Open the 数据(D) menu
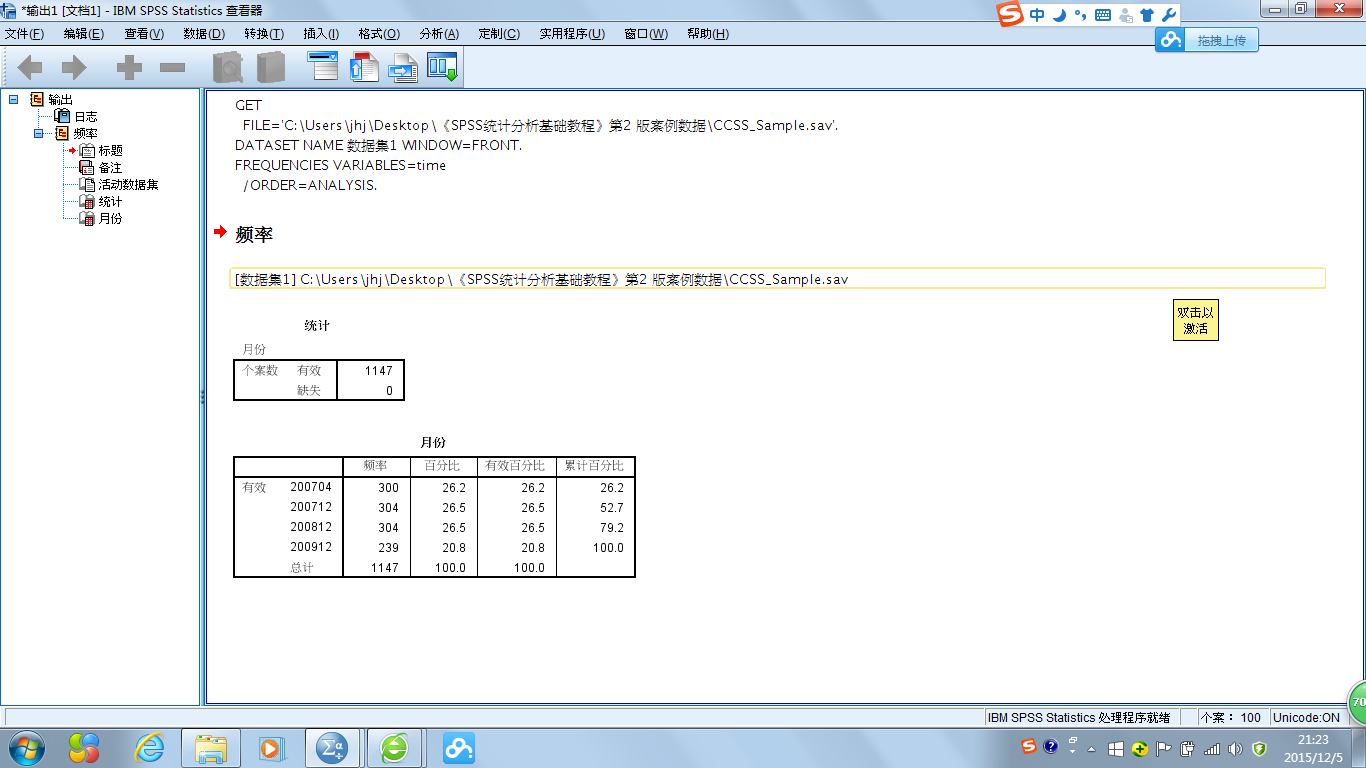 204,34
